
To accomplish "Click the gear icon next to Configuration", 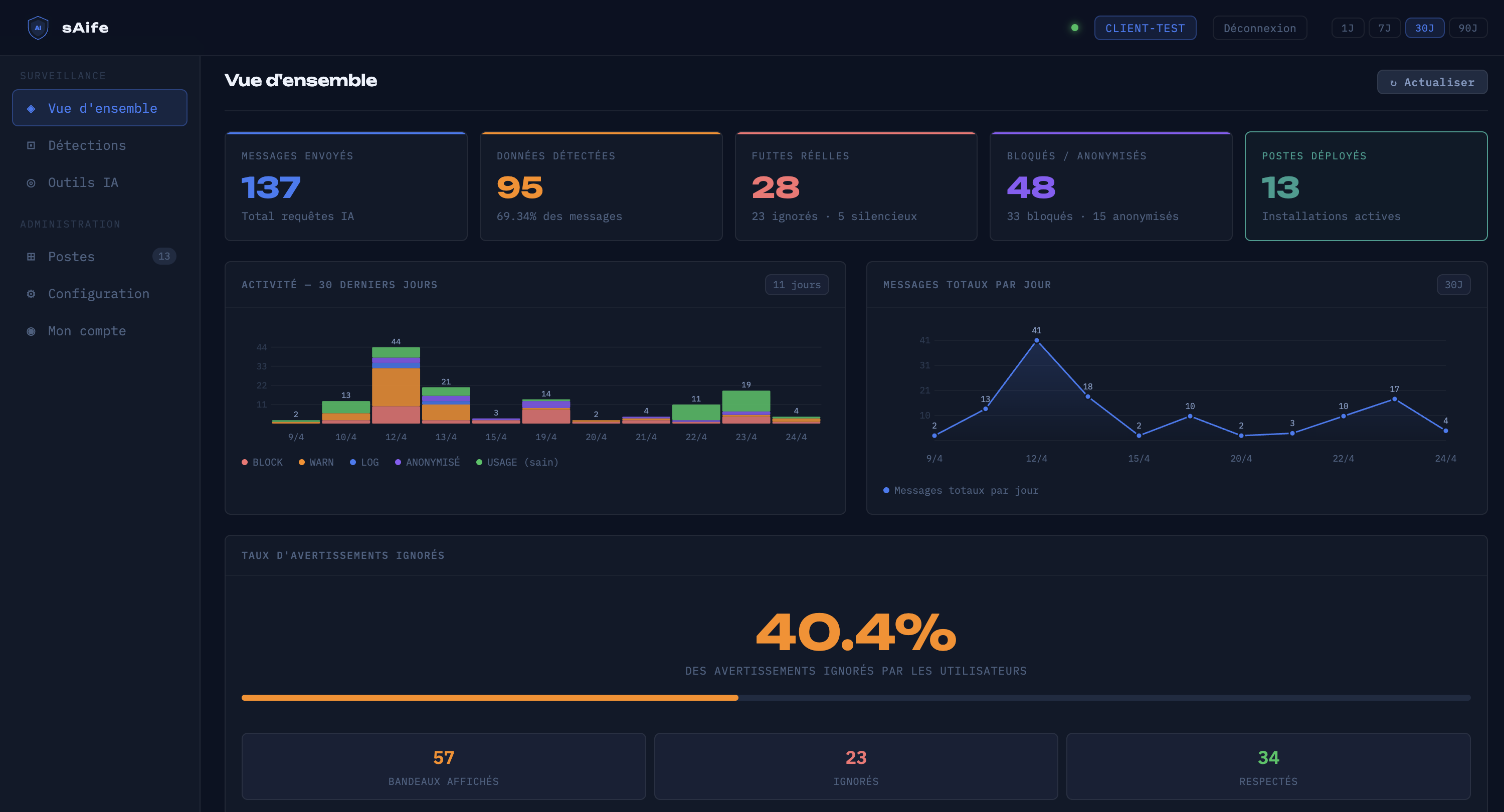I will 31,294.
